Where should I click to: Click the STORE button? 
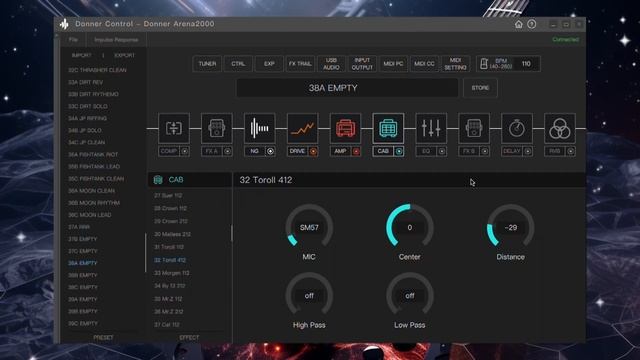click(480, 88)
